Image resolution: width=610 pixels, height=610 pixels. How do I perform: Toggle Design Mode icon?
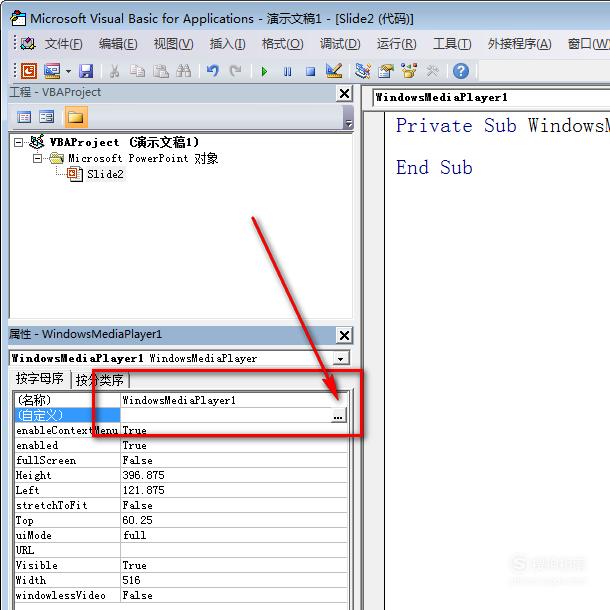point(334,71)
